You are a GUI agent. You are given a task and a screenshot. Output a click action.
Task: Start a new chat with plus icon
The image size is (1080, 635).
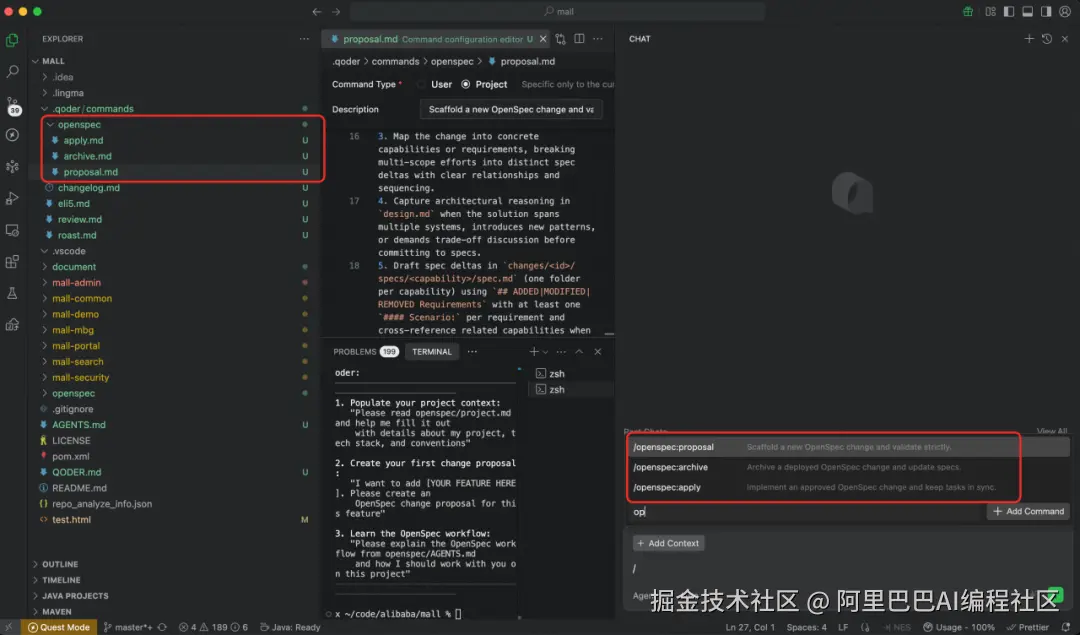point(1029,39)
